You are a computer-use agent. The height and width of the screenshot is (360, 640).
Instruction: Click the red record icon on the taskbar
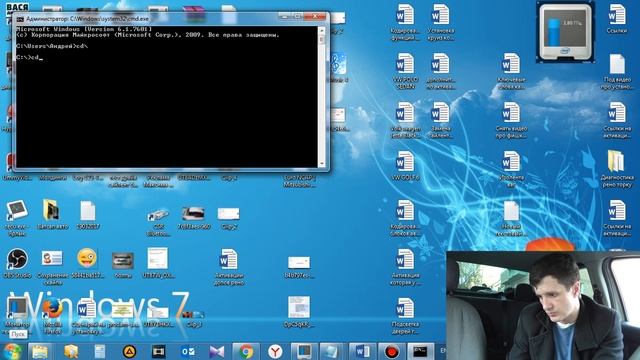click(x=391, y=351)
